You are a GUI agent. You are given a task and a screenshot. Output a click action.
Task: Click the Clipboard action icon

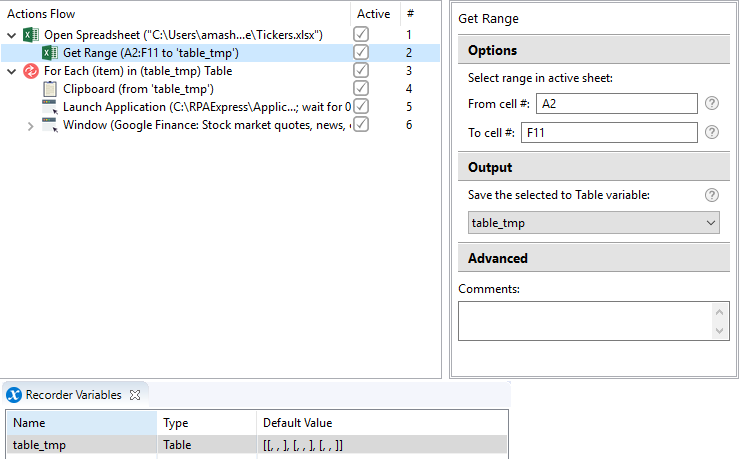(x=50, y=89)
